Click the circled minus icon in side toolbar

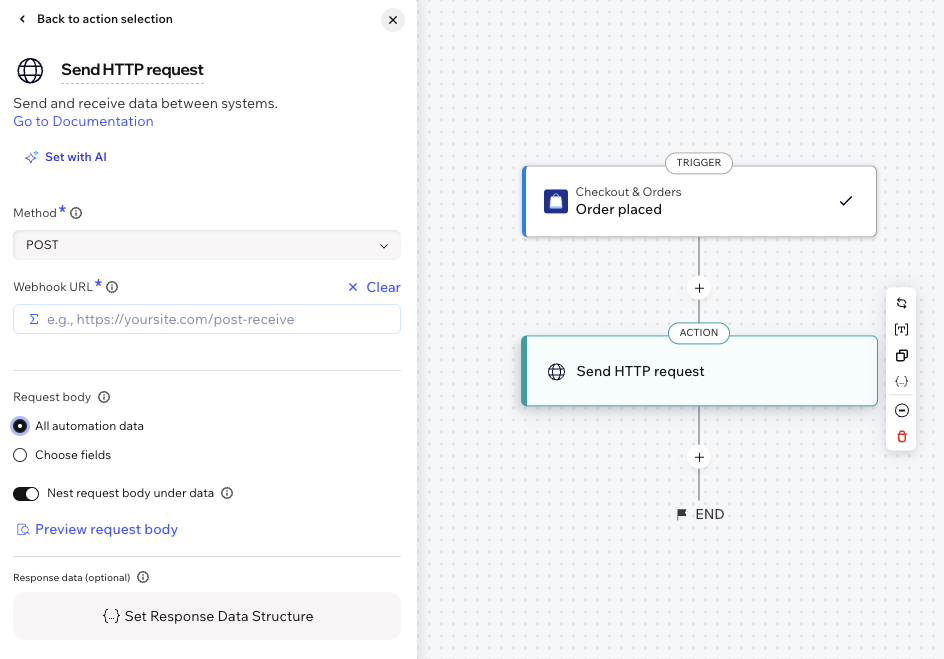(x=901, y=410)
